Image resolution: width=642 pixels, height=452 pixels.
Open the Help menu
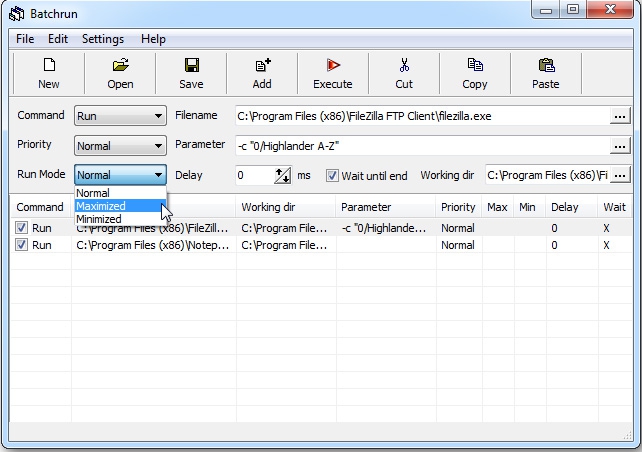pos(153,39)
